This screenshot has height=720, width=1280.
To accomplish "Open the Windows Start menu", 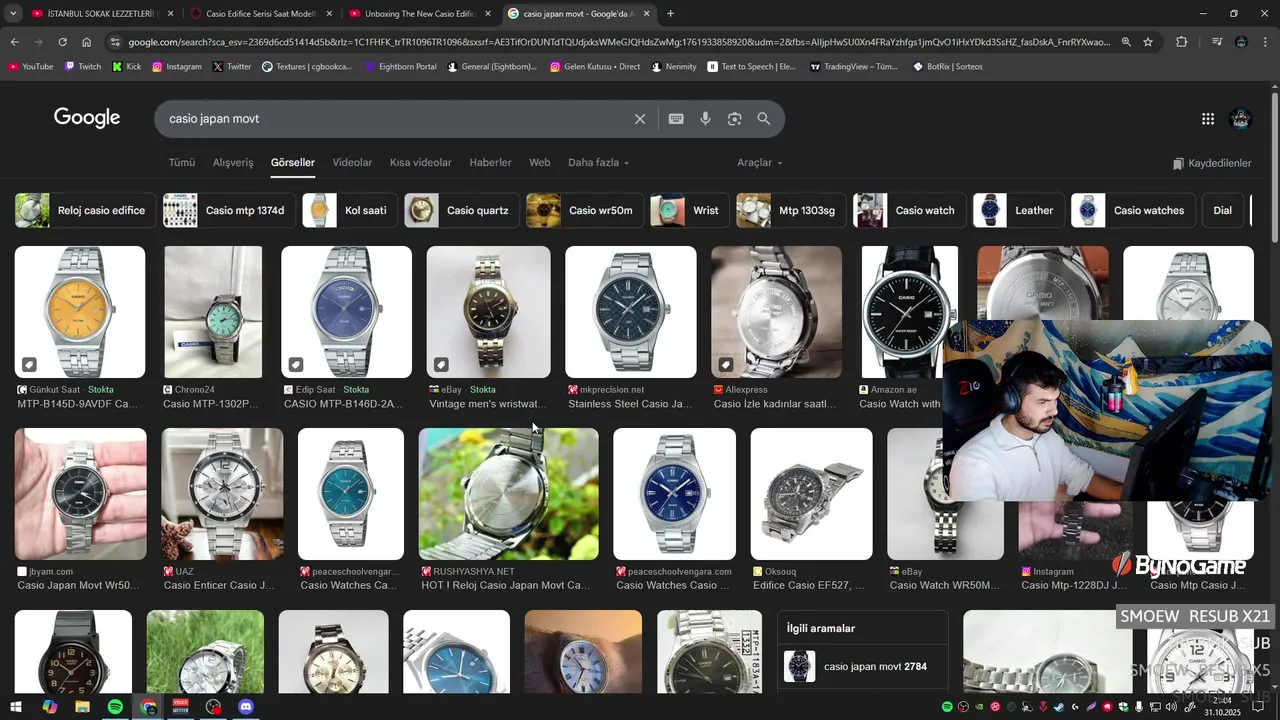I will point(16,707).
